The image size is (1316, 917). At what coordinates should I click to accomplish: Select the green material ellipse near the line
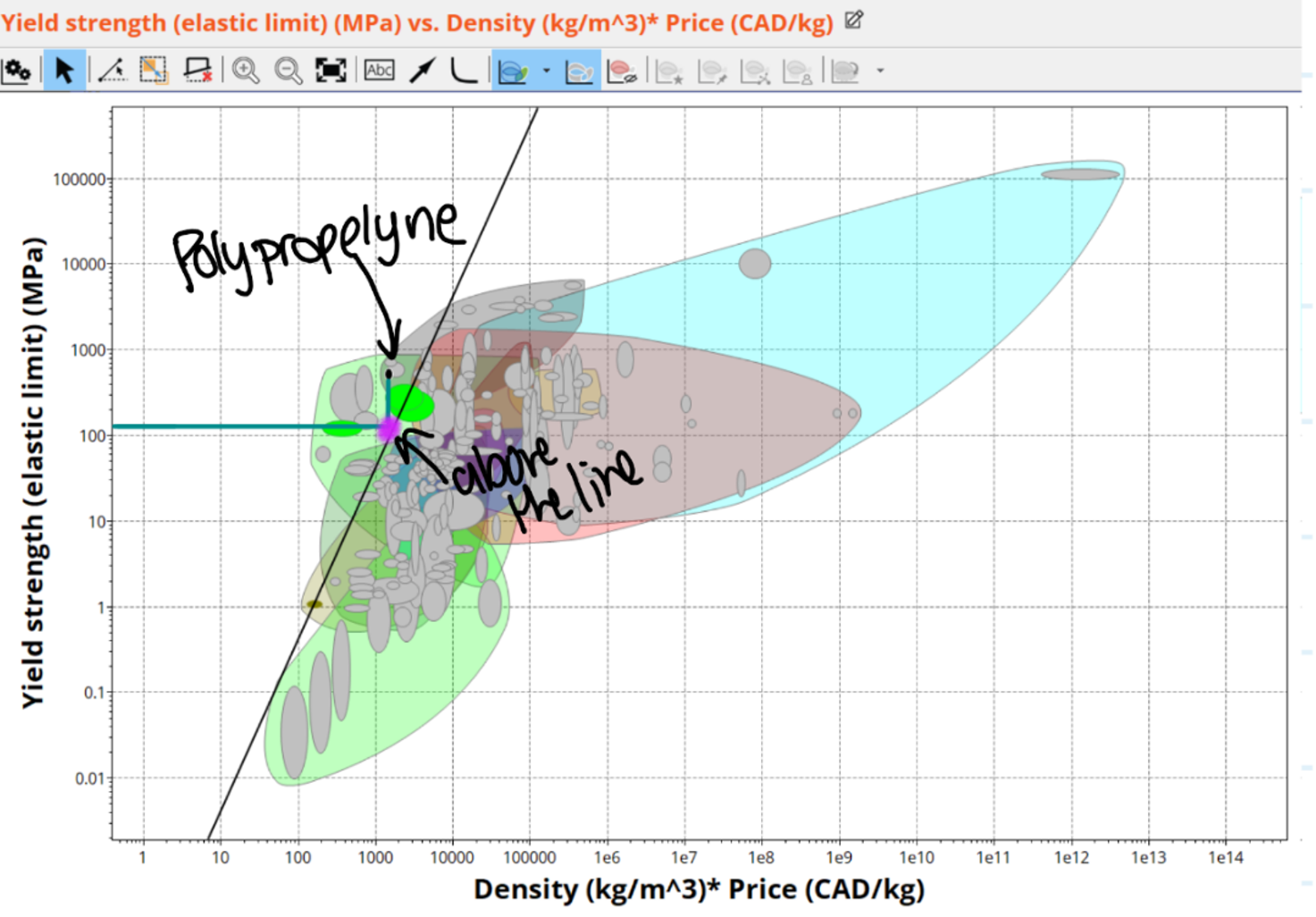(413, 404)
